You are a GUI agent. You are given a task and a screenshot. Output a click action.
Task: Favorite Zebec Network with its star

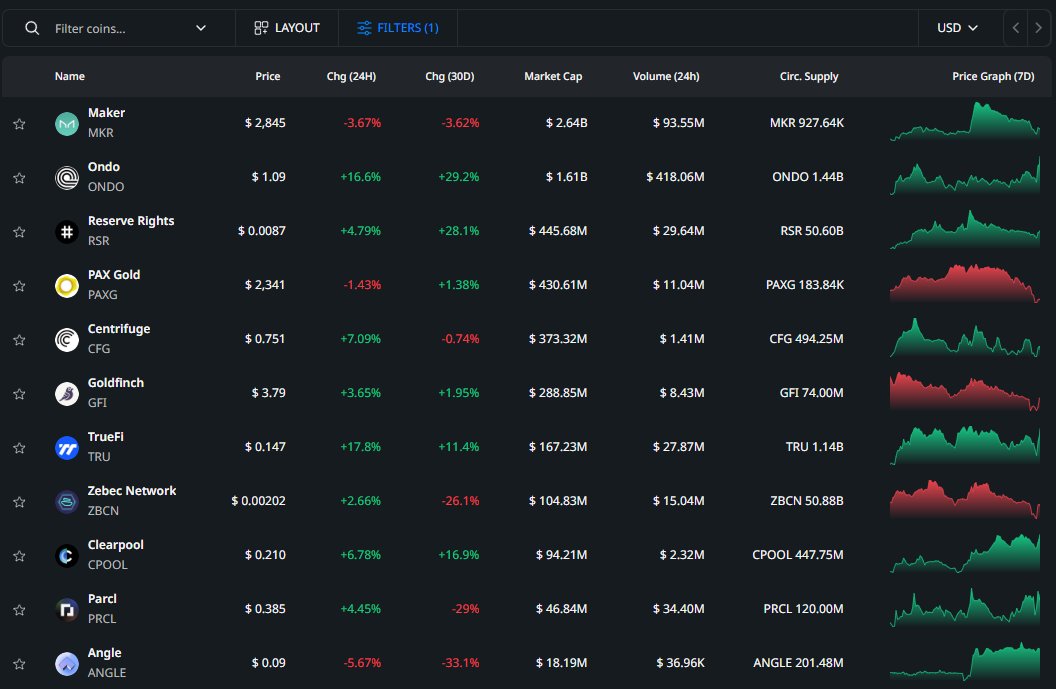20,502
